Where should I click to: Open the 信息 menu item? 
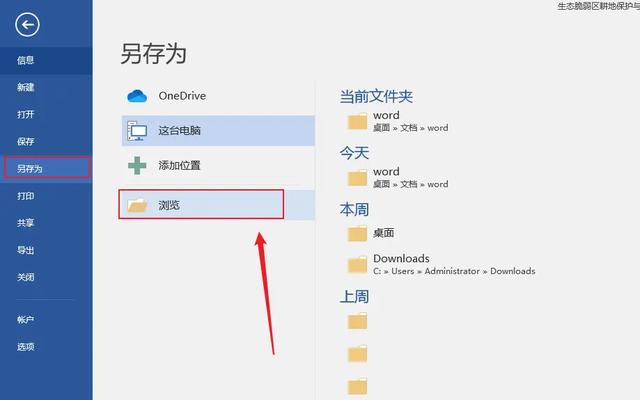click(25, 60)
